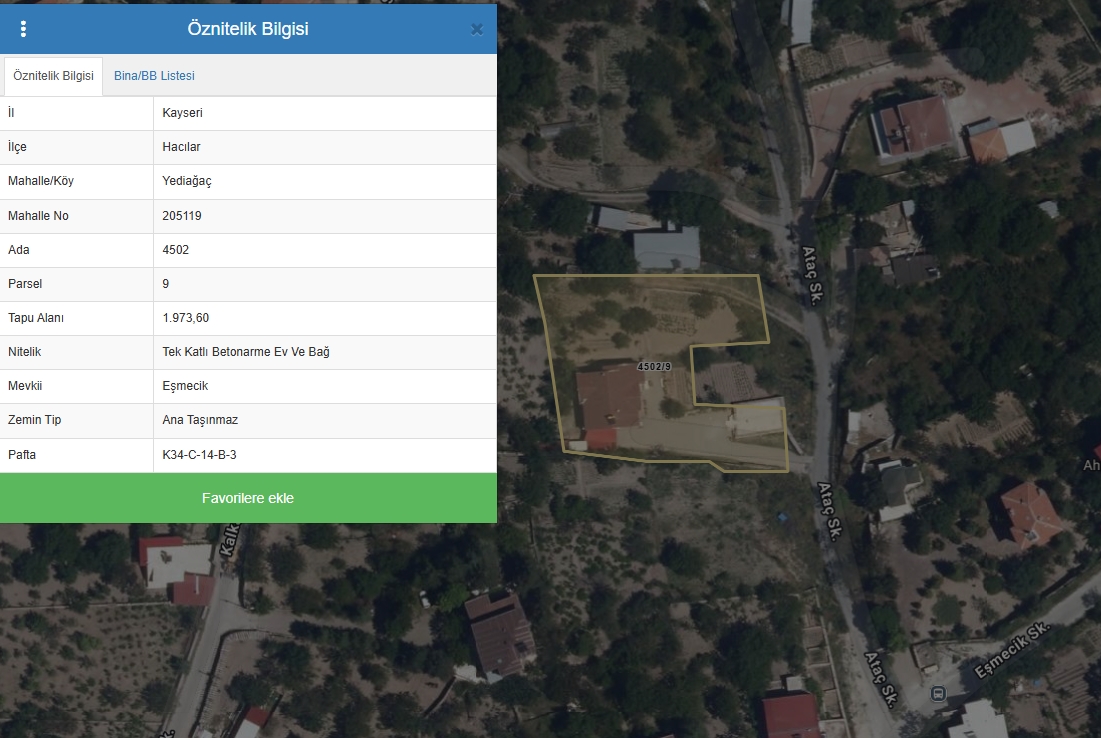This screenshot has height=738, width=1101.
Task: Click the bus stop icon near Eşmecik Sk.
Action: click(x=937, y=694)
